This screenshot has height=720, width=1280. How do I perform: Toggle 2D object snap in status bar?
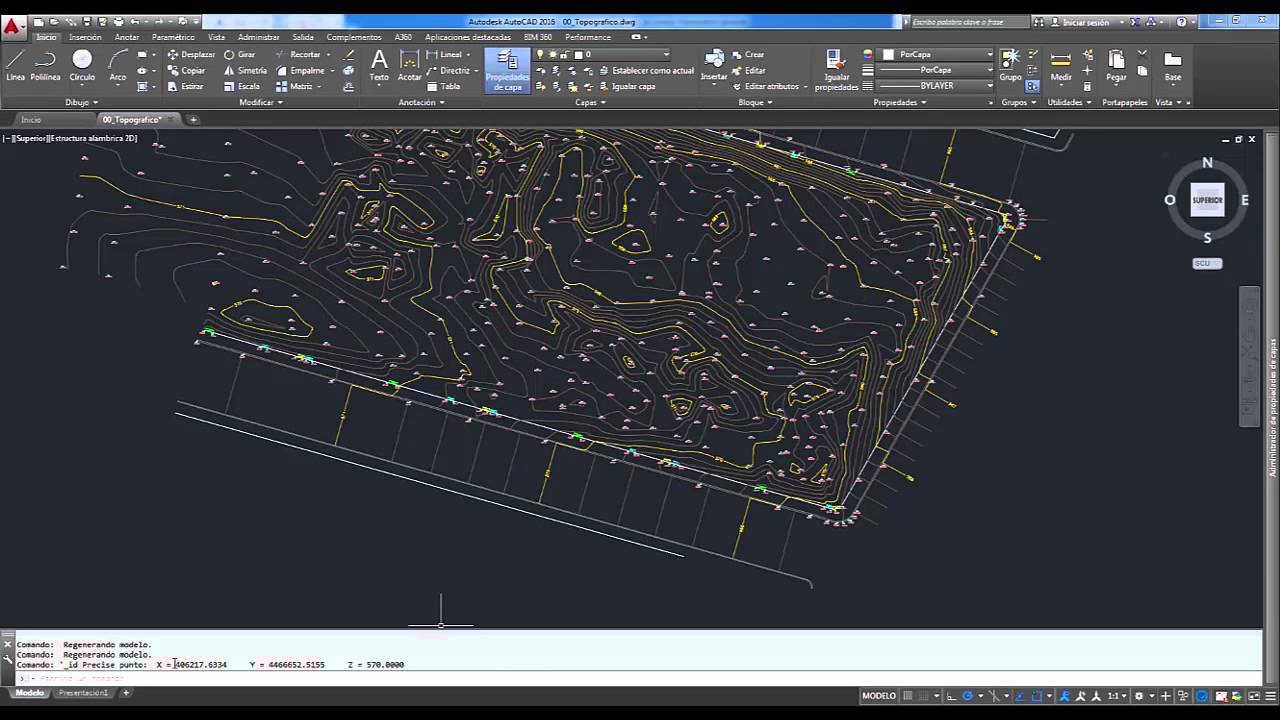pos(1037,696)
